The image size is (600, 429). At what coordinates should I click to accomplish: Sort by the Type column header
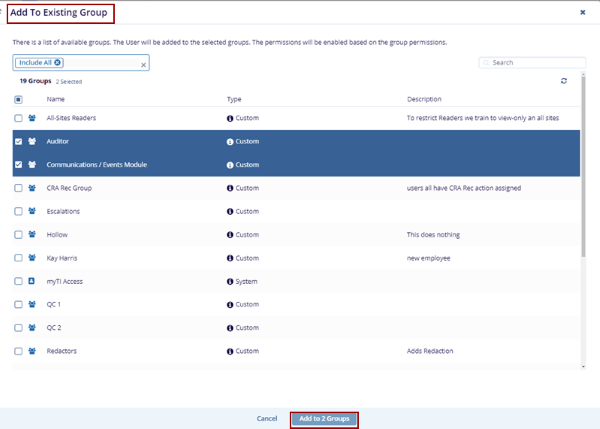coord(234,99)
